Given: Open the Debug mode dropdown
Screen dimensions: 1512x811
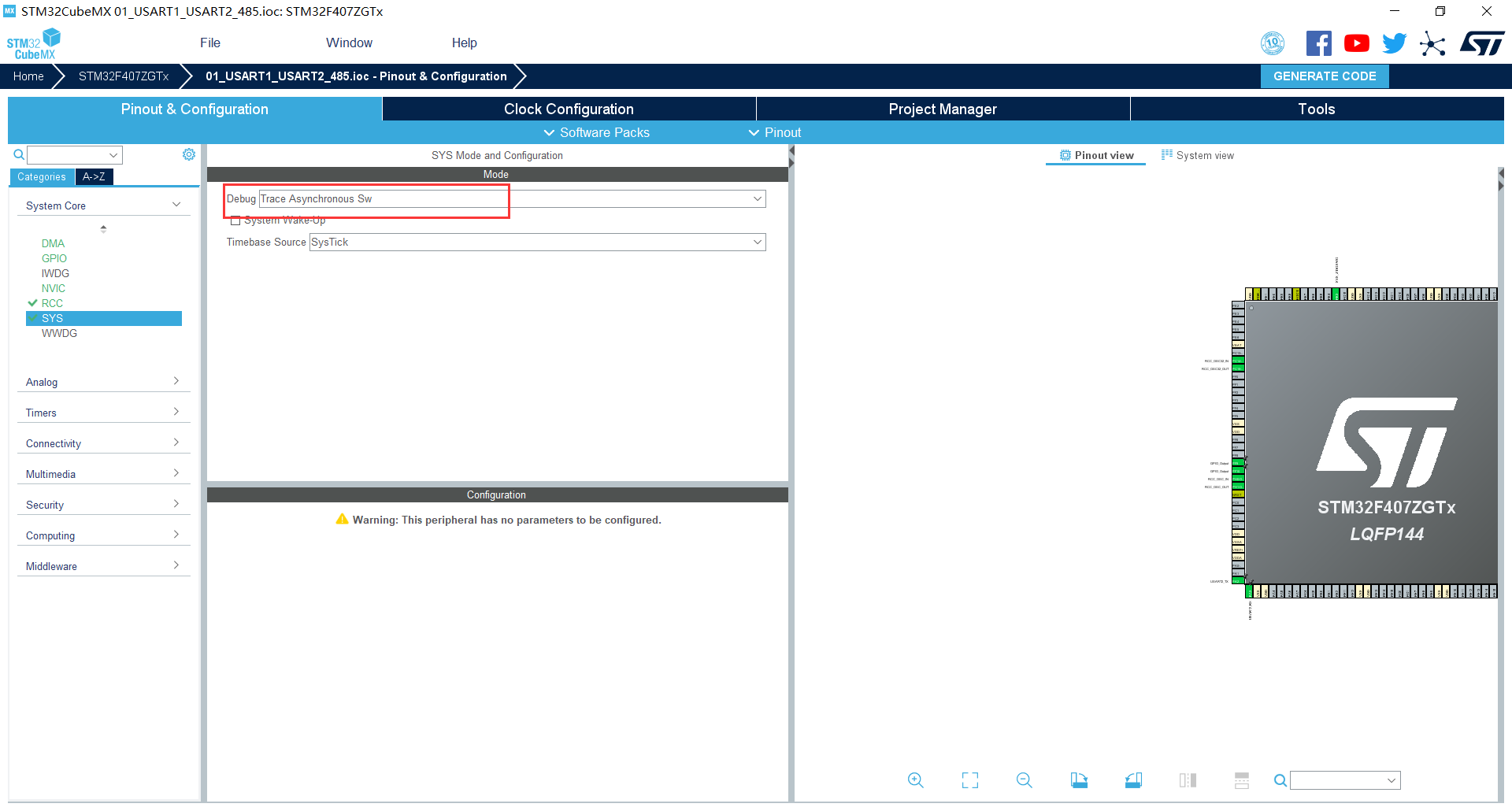Looking at the screenshot, I should pyautogui.click(x=512, y=198).
